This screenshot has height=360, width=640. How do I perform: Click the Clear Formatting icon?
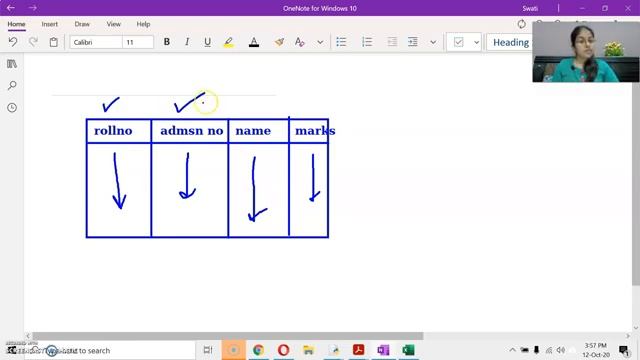click(300, 42)
